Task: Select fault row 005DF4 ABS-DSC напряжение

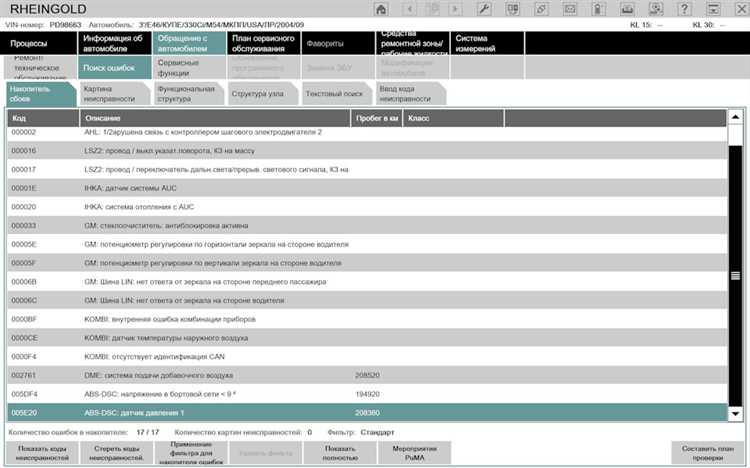Action: click(367, 394)
